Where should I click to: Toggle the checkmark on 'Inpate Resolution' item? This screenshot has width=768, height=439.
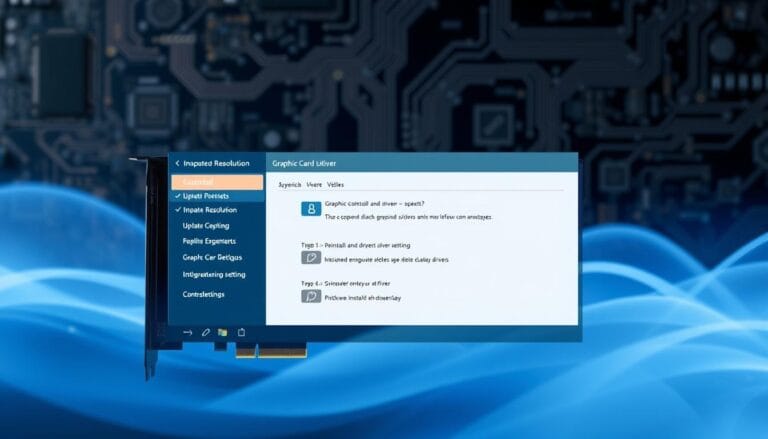[178, 211]
